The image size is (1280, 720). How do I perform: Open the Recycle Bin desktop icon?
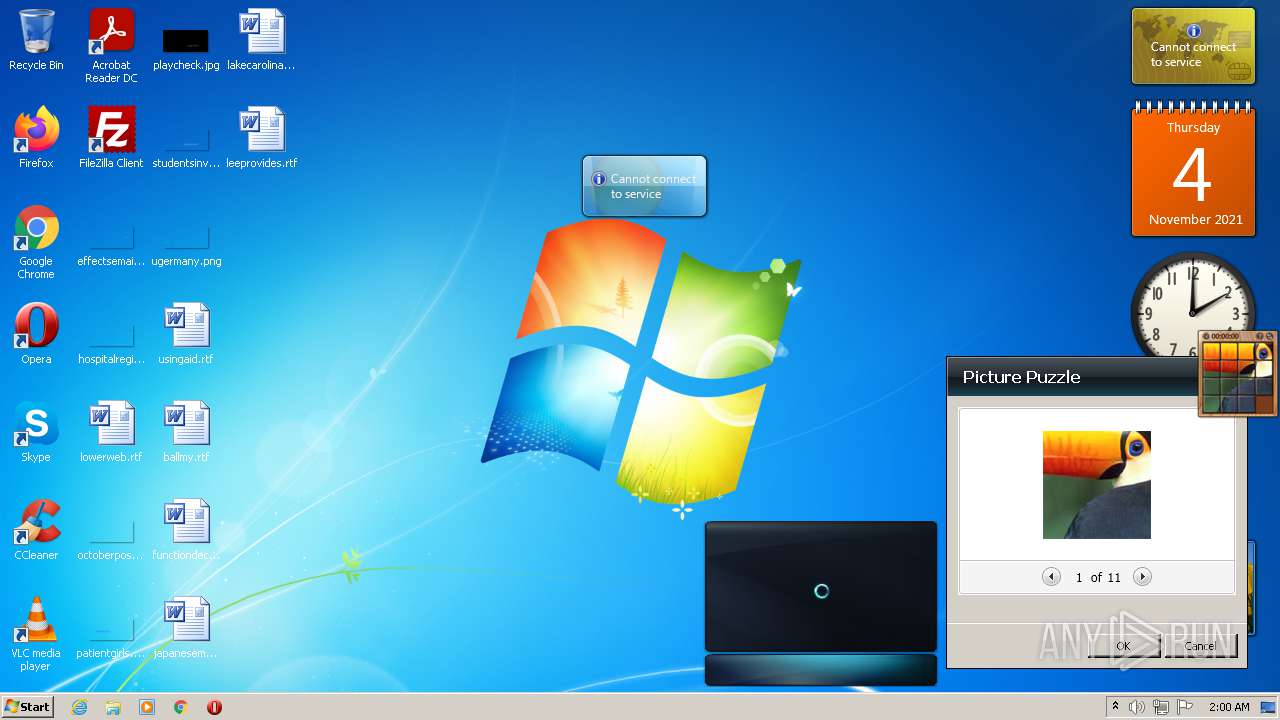tap(36, 40)
